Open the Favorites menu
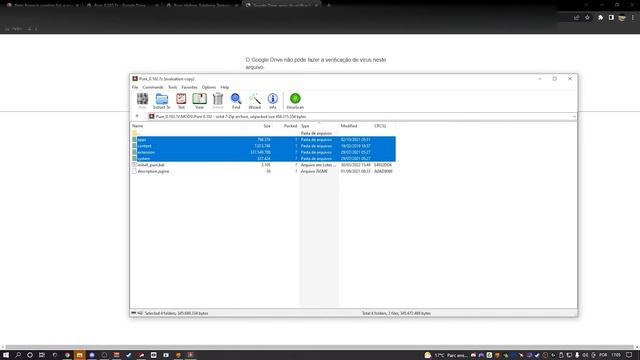The height and width of the screenshot is (360, 640). [189, 87]
